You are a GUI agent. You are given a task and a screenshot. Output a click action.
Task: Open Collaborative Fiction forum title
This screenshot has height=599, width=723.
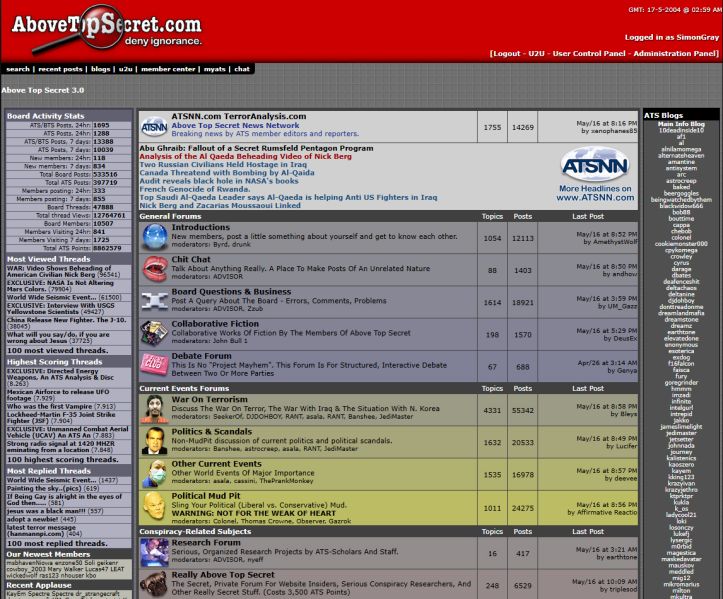[215, 324]
